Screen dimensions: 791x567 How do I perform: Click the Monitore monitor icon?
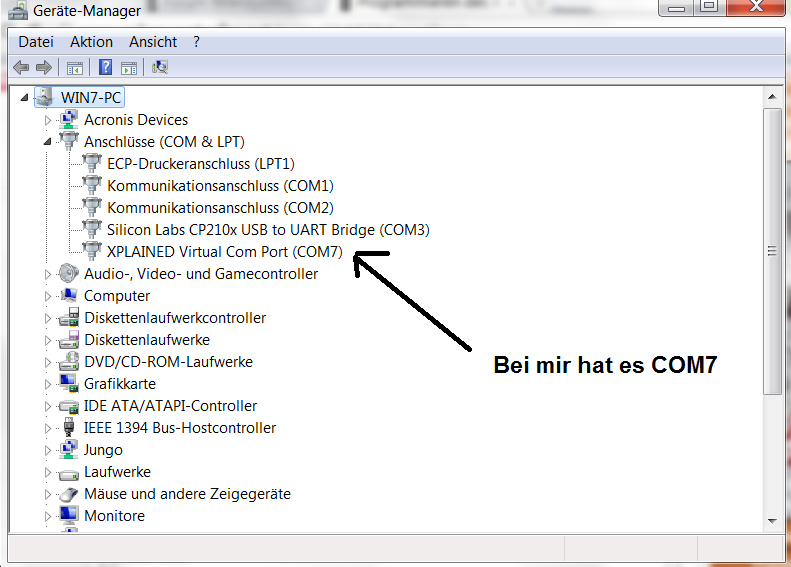[x=69, y=515]
